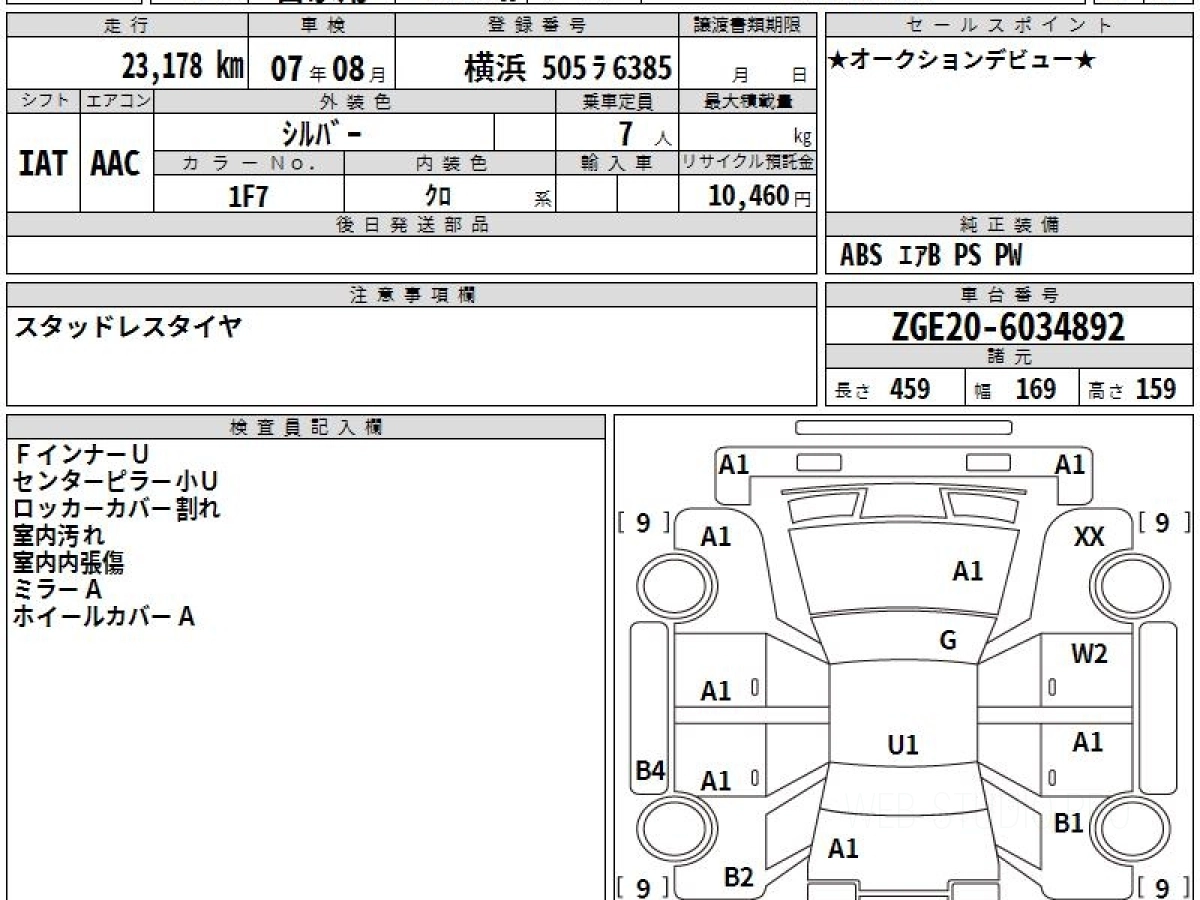Select the 外装色 header
The width and height of the screenshot is (1200, 900).
[x=355, y=101]
